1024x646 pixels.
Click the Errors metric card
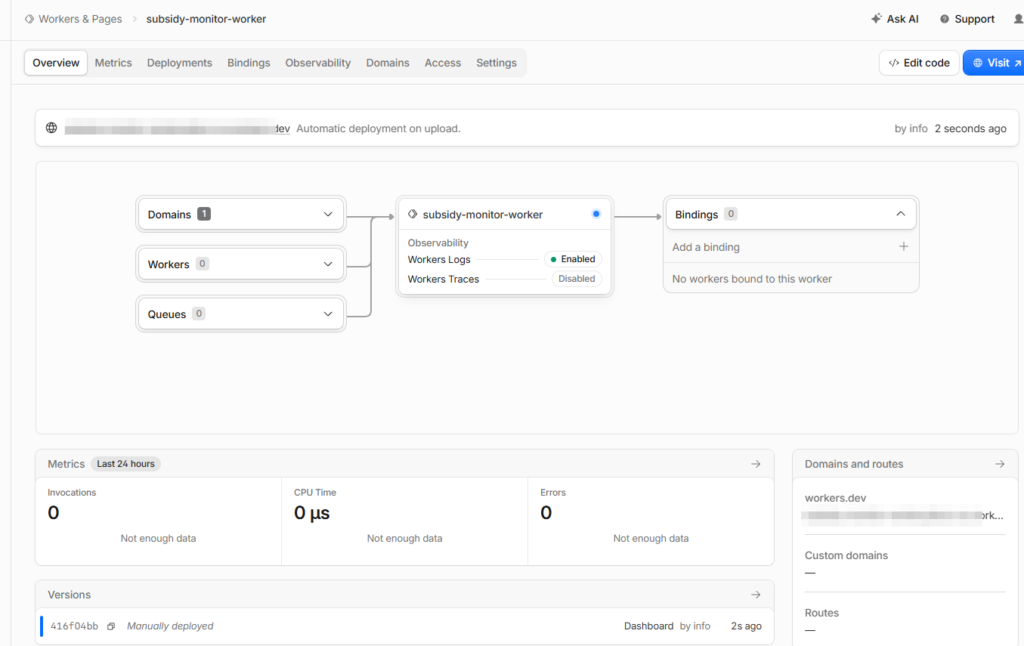[x=651, y=521]
